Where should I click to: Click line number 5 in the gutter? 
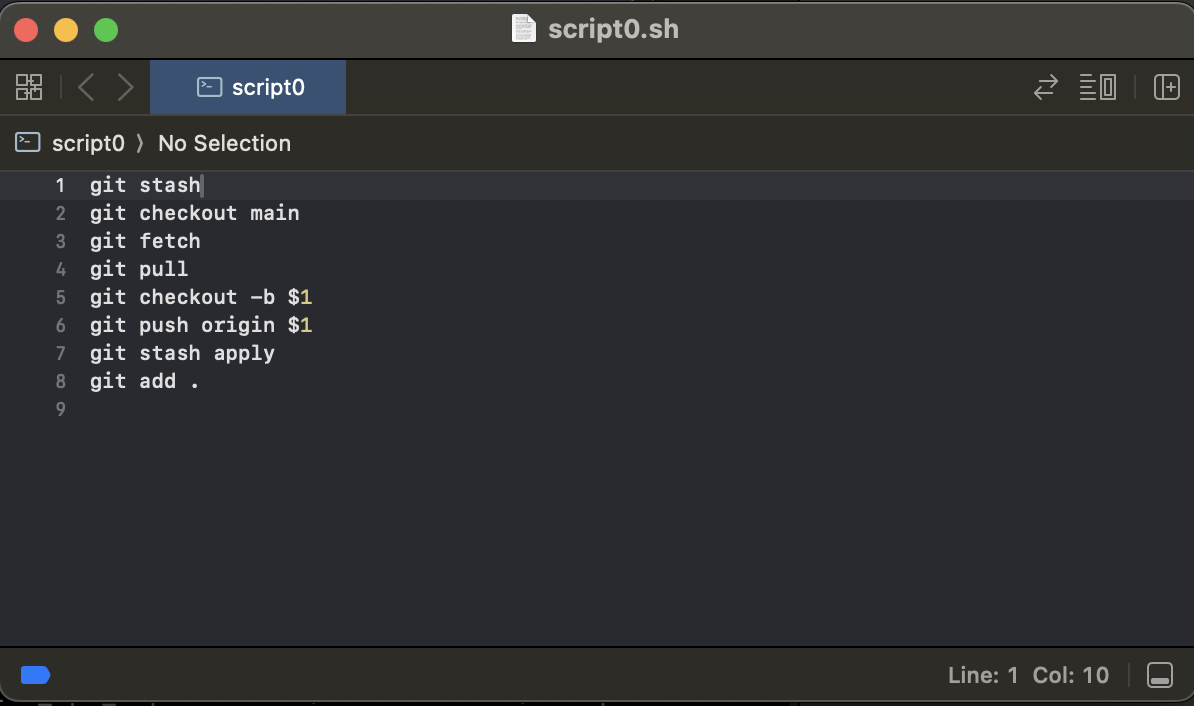(x=61, y=297)
